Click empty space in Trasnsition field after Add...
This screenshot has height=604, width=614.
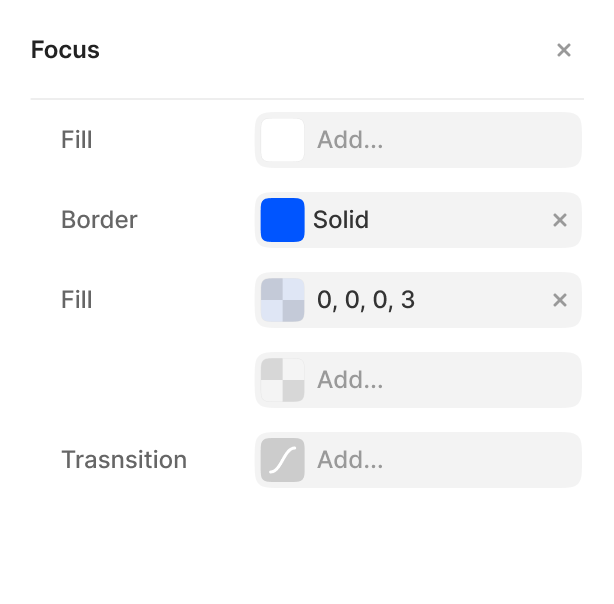[x=480, y=460]
